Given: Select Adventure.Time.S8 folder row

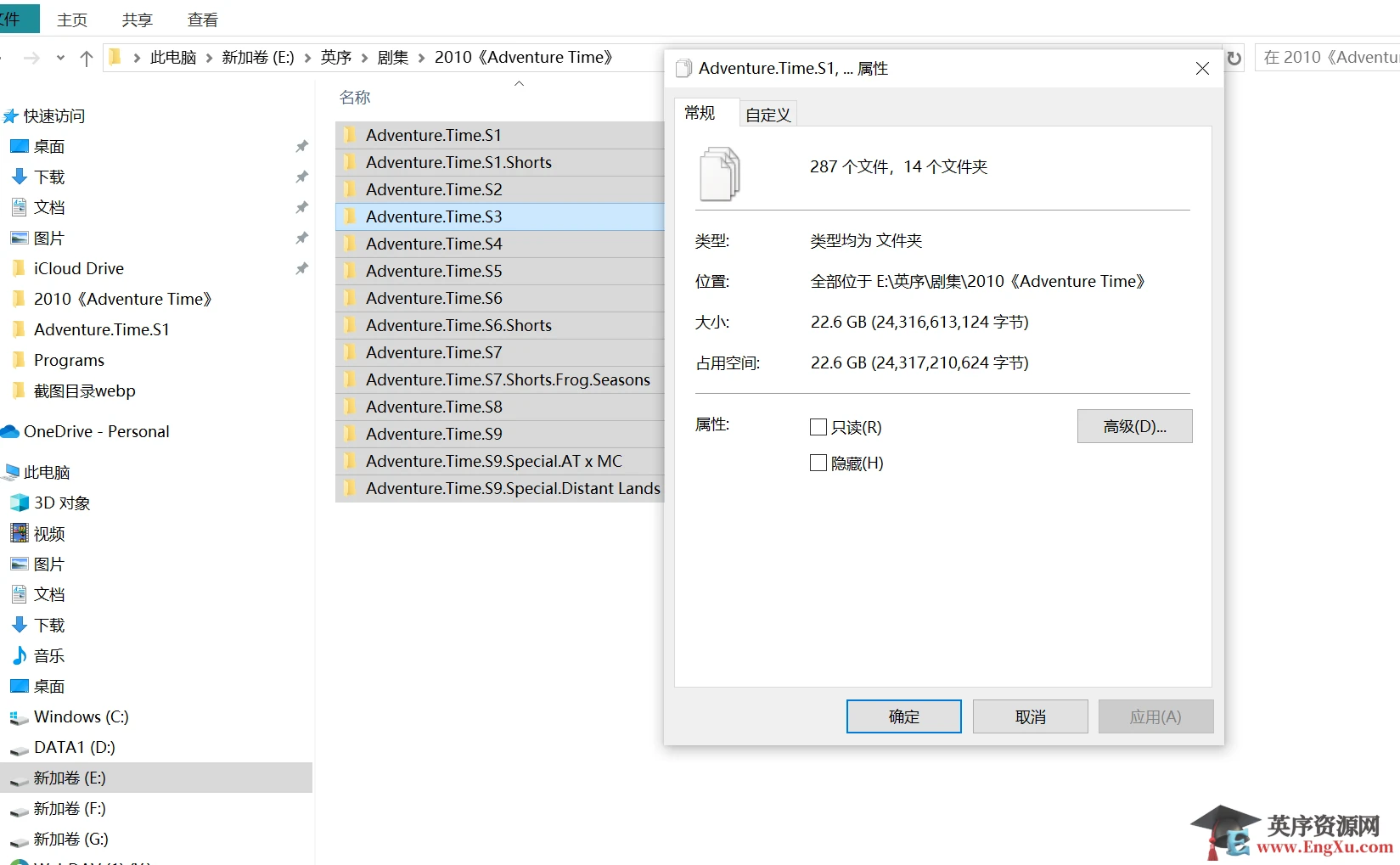Looking at the screenshot, I should tap(500, 407).
